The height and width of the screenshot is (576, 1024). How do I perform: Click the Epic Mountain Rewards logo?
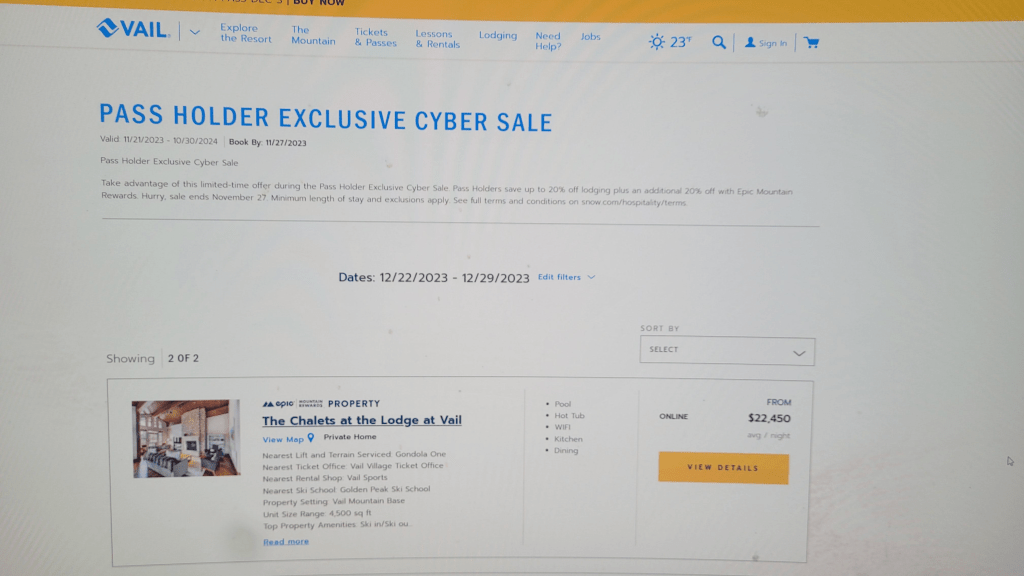point(292,404)
